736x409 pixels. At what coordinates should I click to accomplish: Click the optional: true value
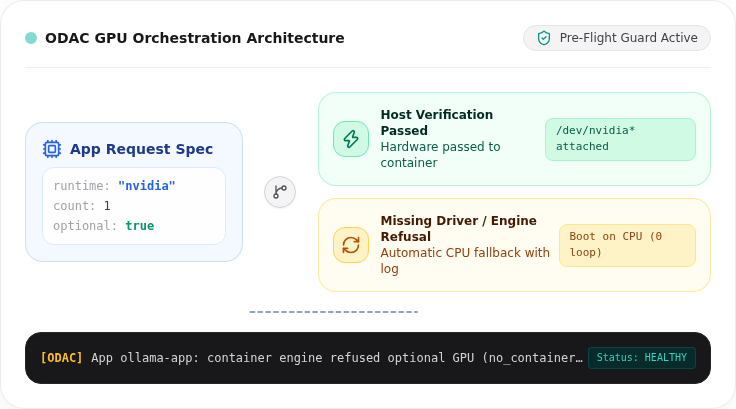[x=139, y=226]
